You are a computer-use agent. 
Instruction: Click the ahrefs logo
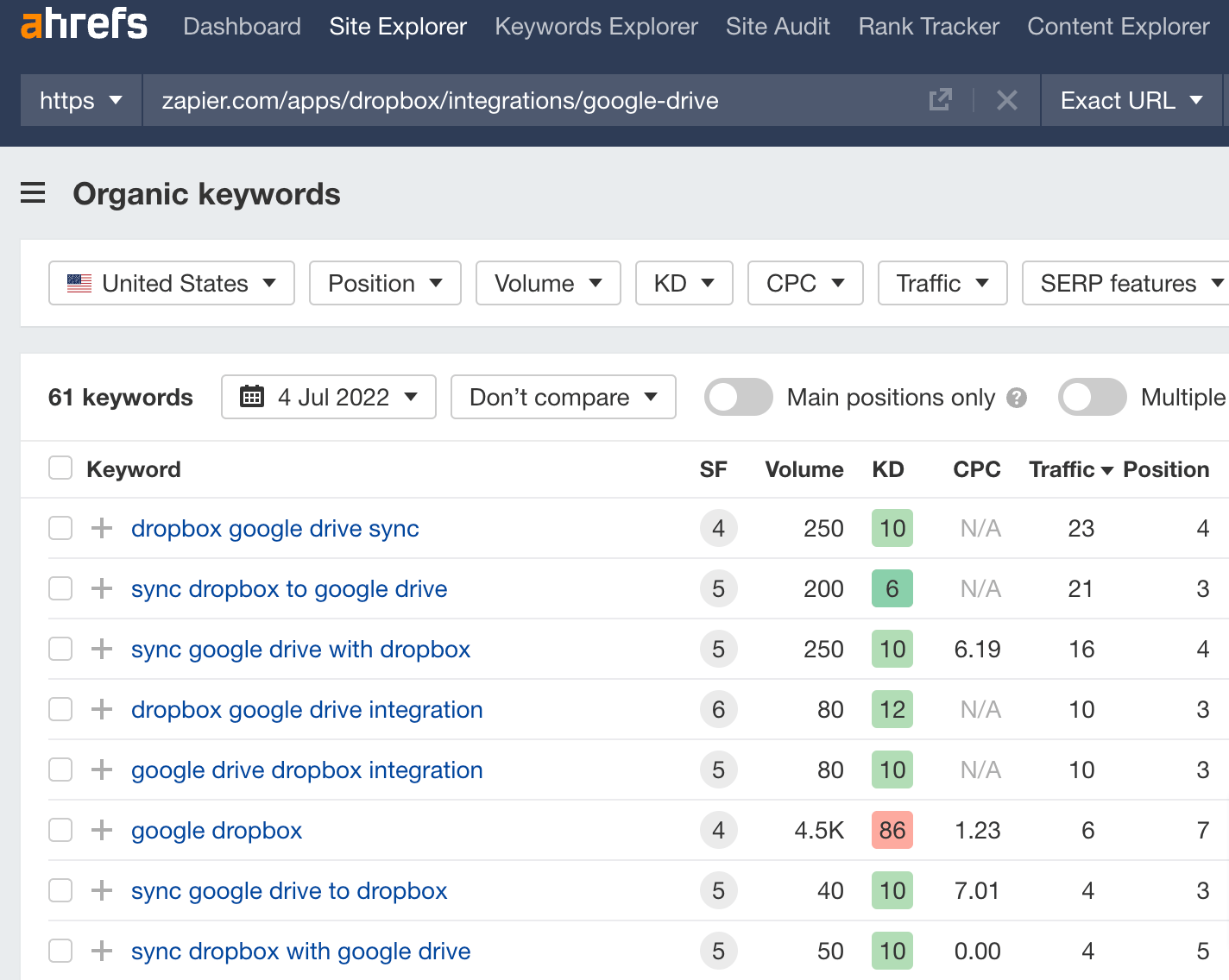tap(83, 25)
